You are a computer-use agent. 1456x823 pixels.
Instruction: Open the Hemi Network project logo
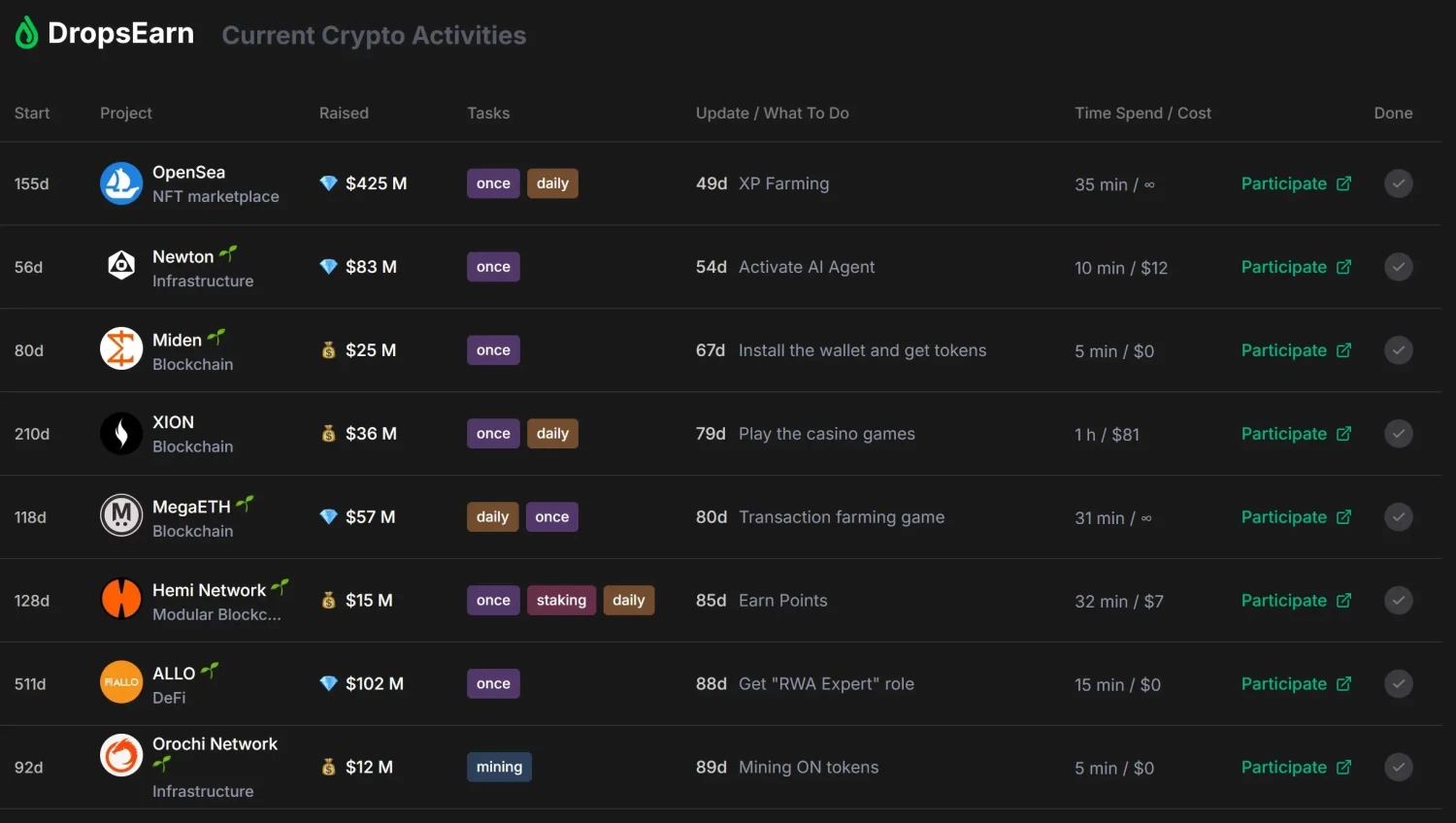[x=121, y=601]
